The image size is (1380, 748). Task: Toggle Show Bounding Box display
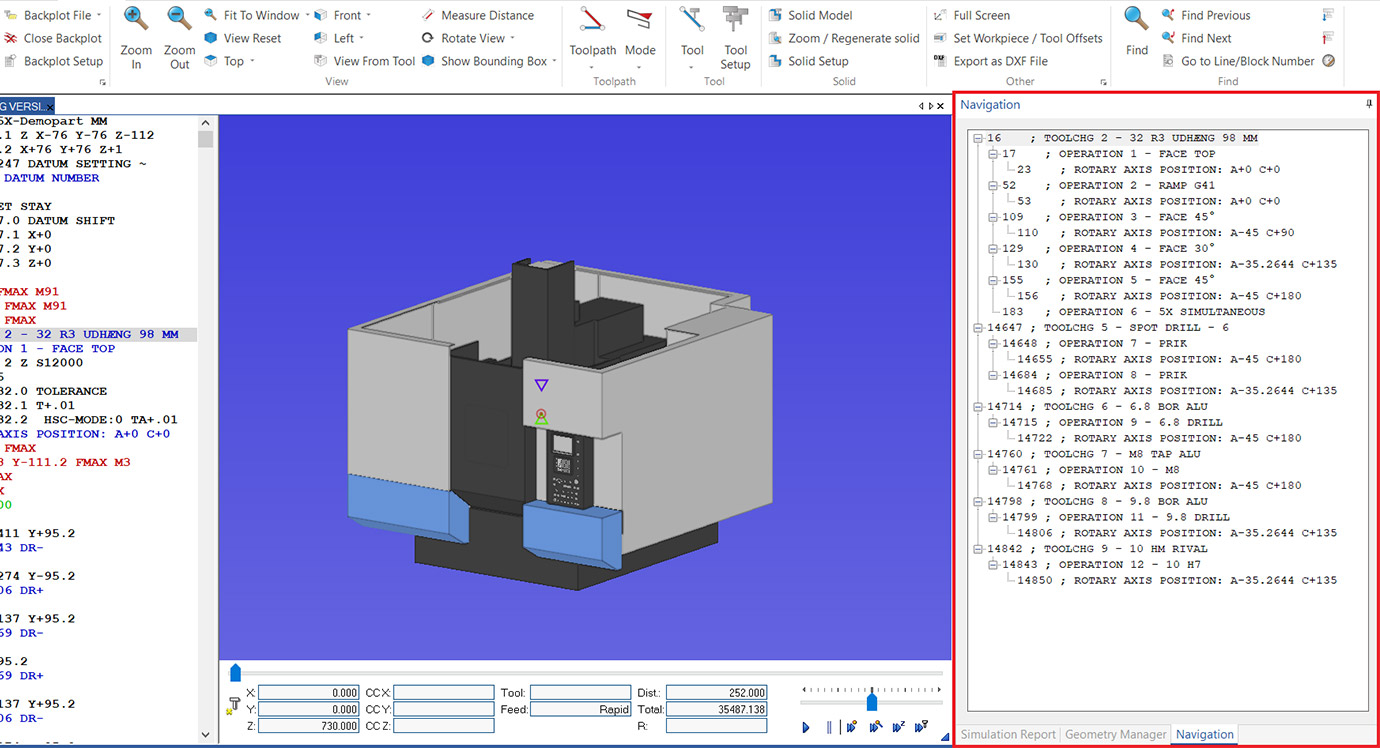(492, 60)
